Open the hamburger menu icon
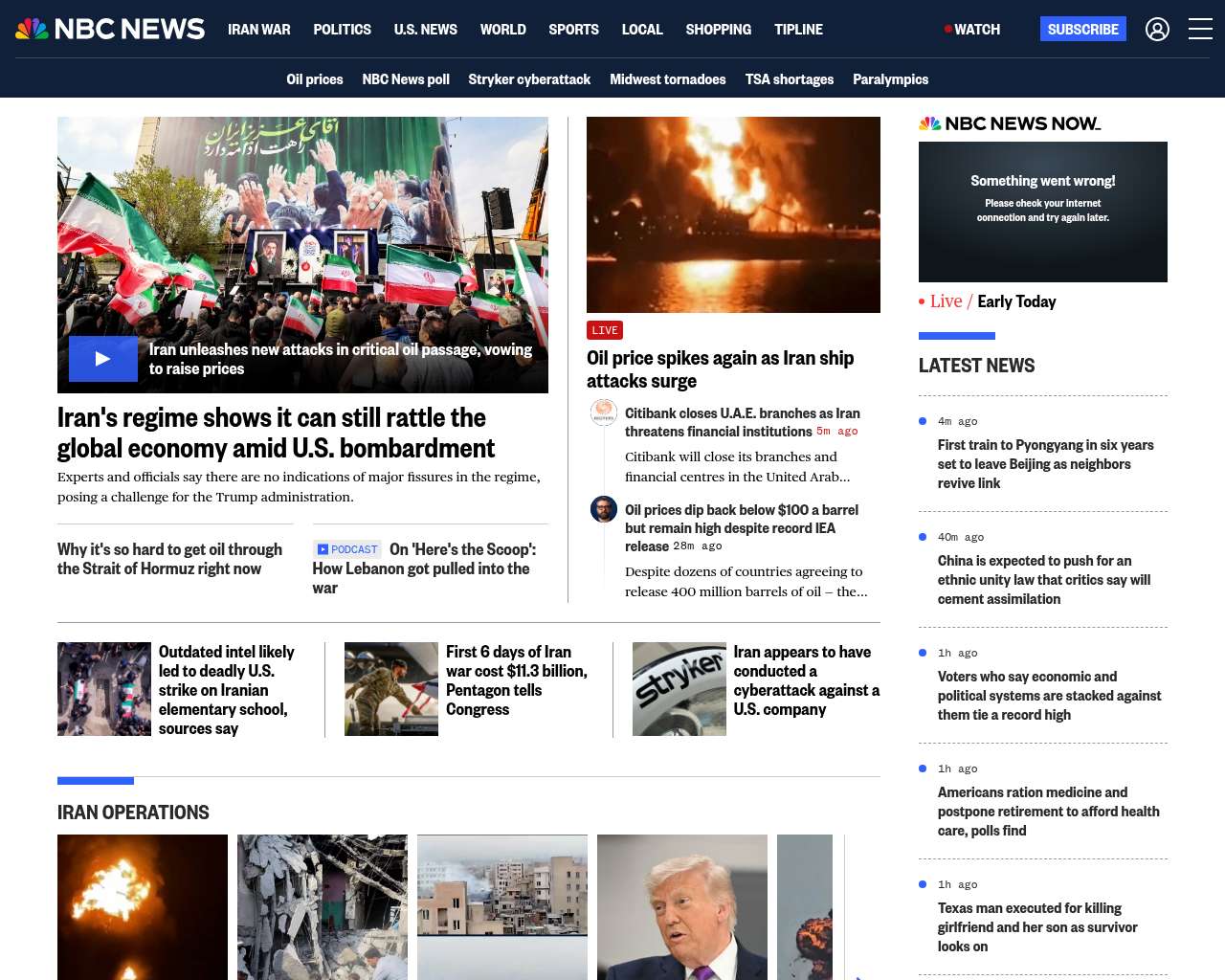1225x980 pixels. tap(1200, 29)
